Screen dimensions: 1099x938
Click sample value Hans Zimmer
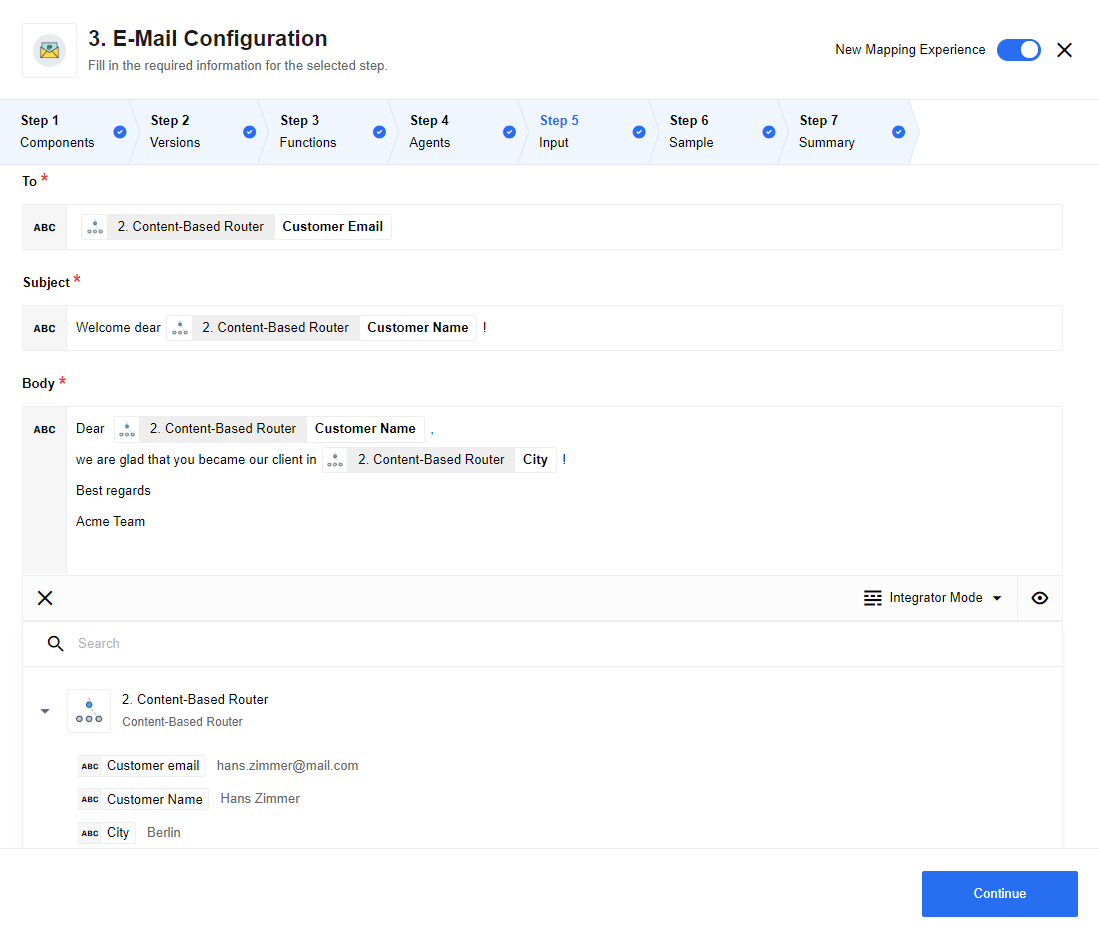point(260,798)
